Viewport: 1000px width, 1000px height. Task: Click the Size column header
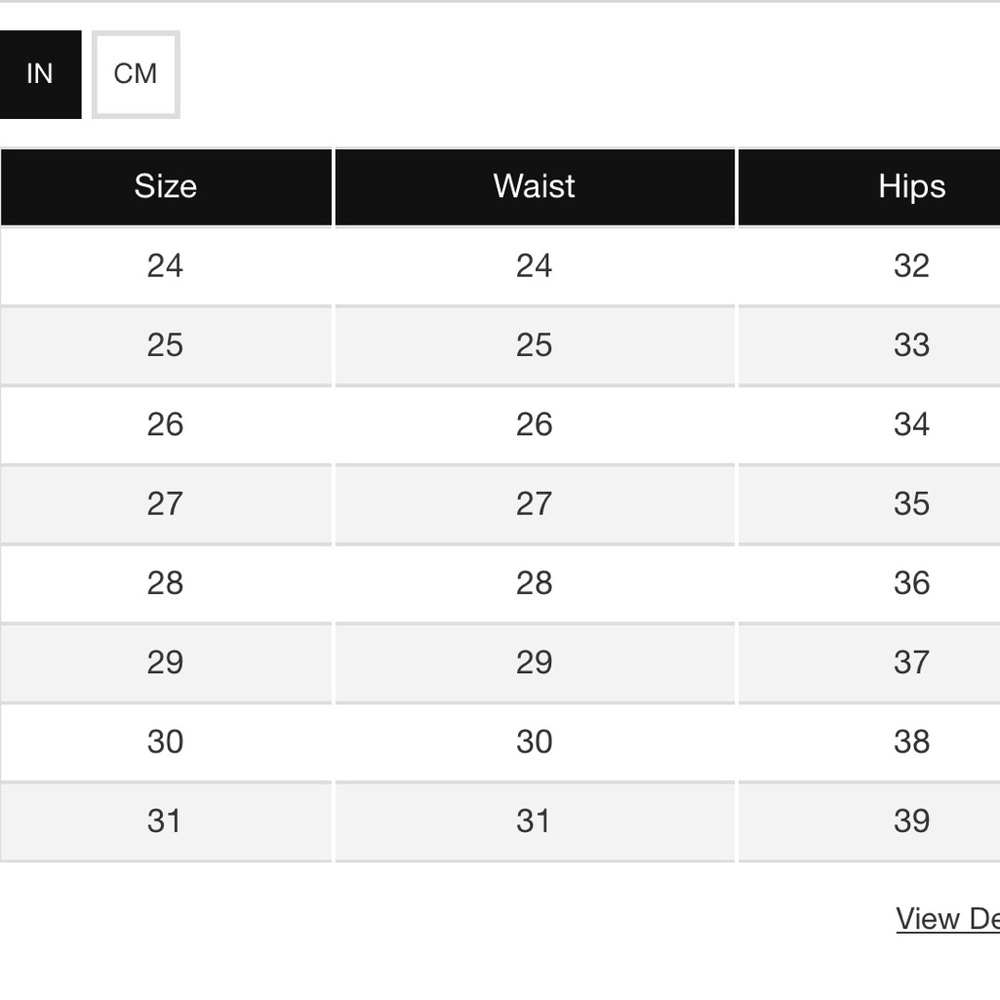tap(166, 187)
